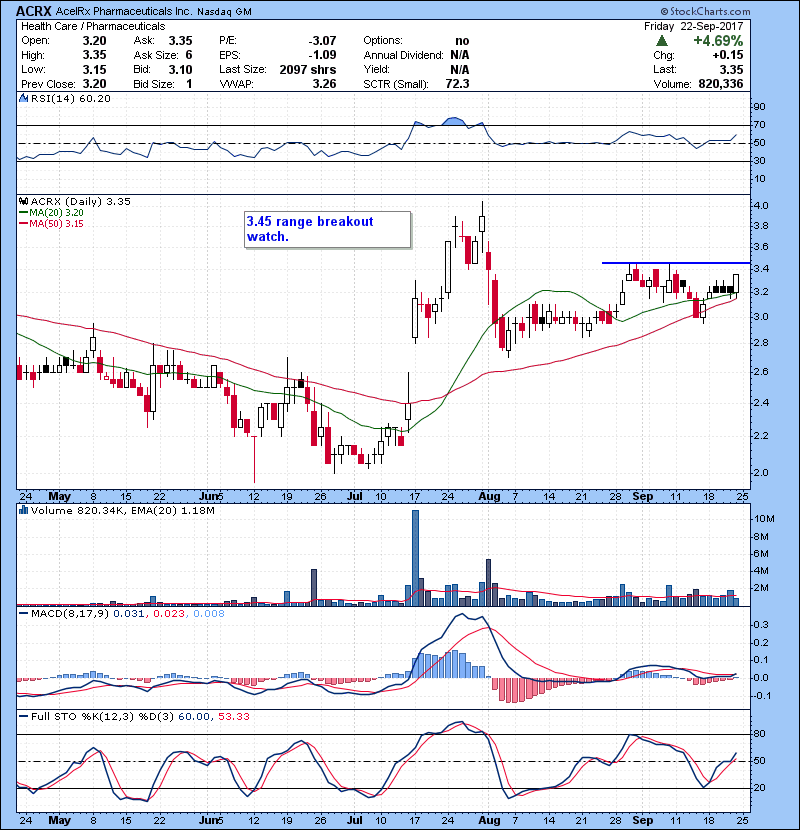Click the May label on bottom date axis
Screen dimensions: 800x830
click(59, 820)
